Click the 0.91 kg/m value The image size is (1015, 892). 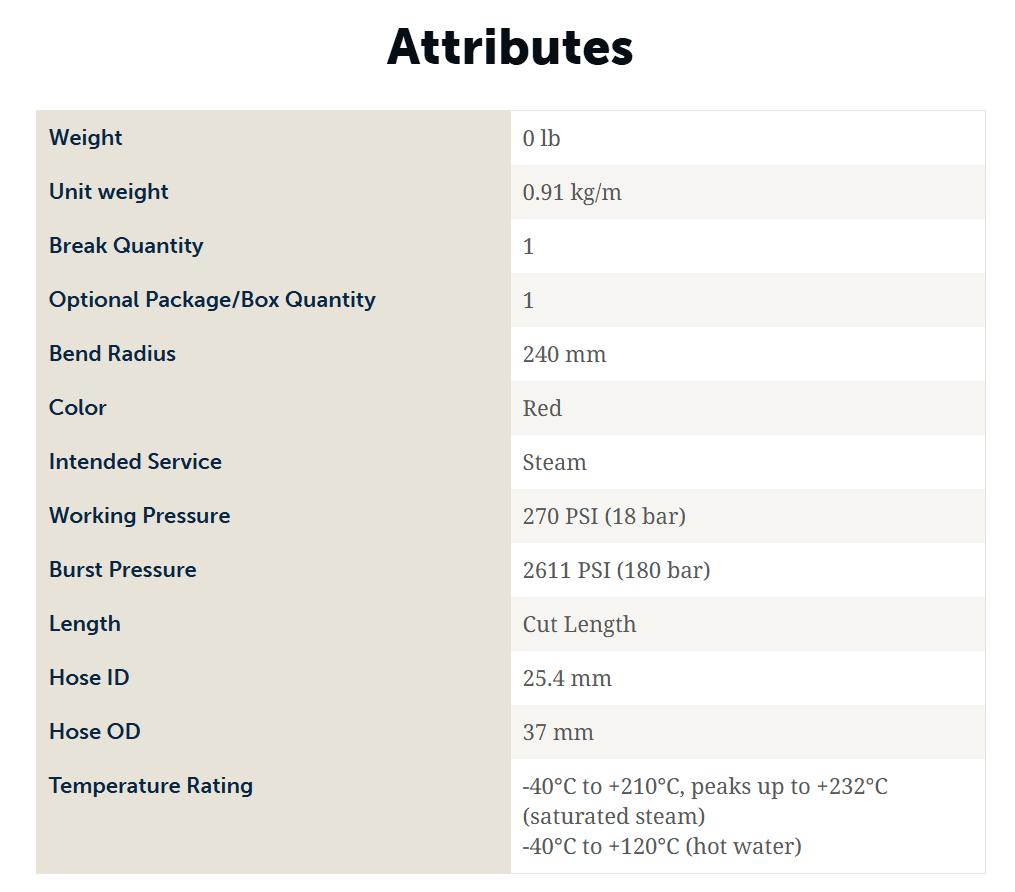(x=572, y=192)
